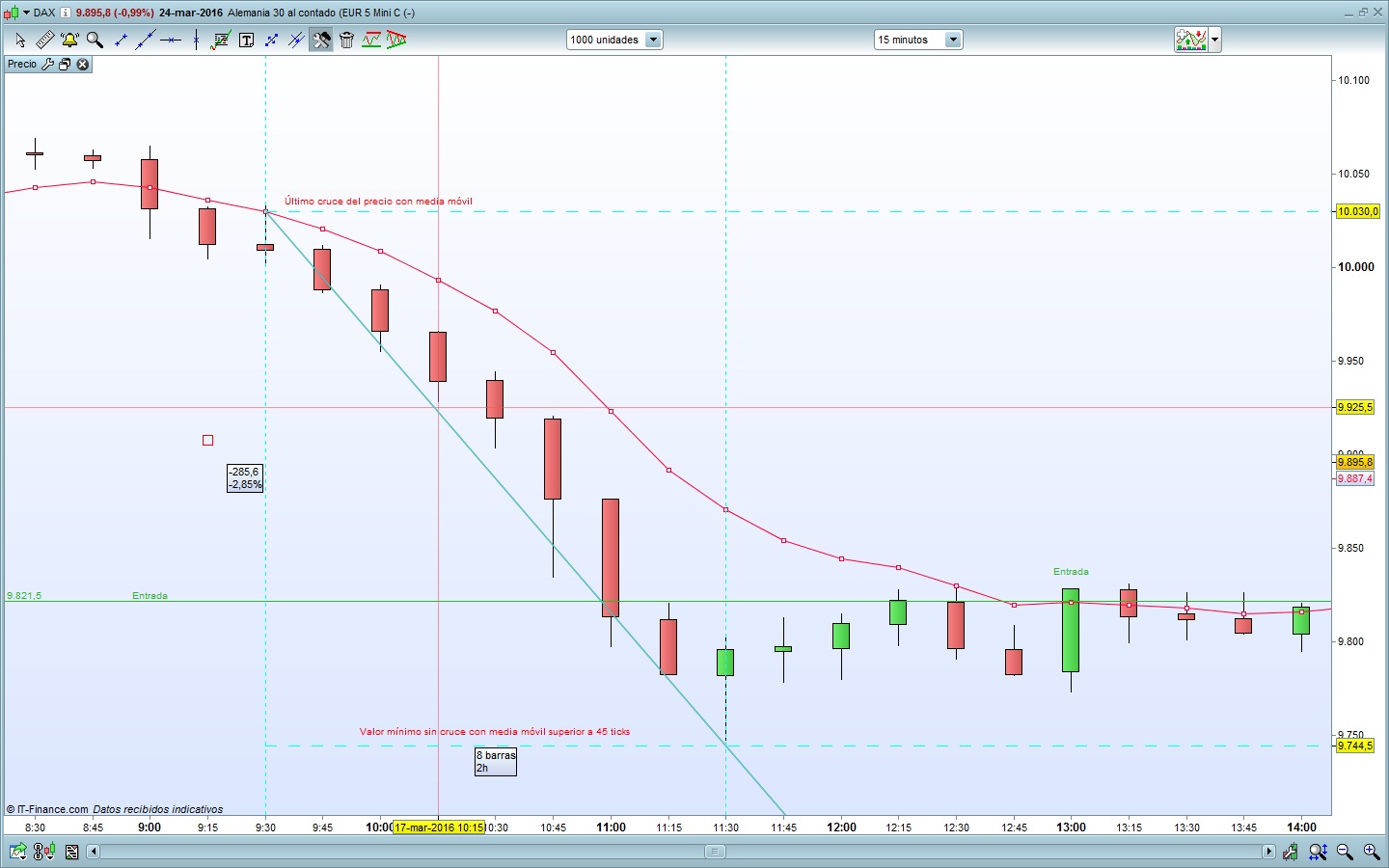Screen dimensions: 1389x868
Task: Click the green Entrada label above 13:00 candle
Action: (x=1071, y=572)
